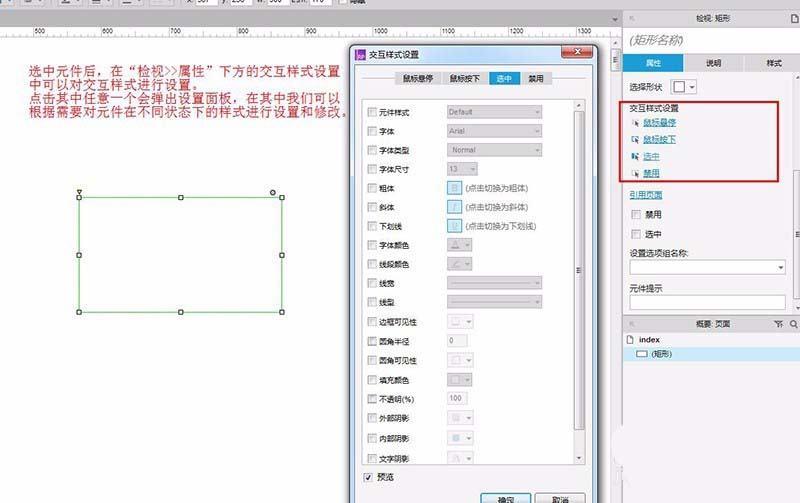Viewport: 800px width, 503px height.
Task: Check 禁用 checkbox in properties panel
Action: [x=636, y=214]
